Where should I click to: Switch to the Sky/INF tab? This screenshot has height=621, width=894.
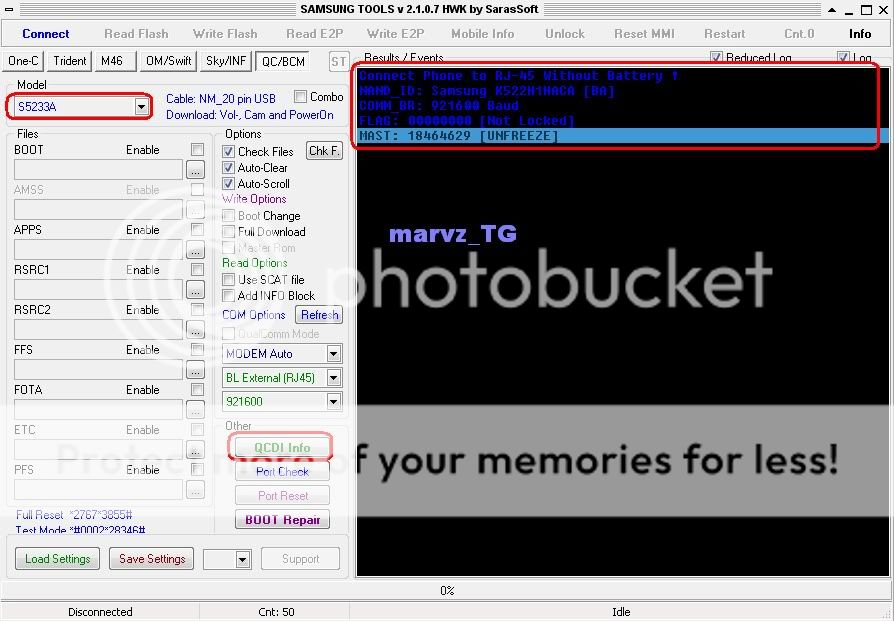[x=226, y=61]
